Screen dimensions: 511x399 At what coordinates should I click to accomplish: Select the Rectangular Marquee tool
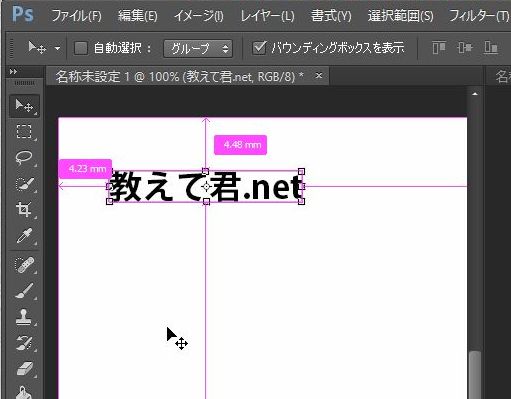click(24, 131)
